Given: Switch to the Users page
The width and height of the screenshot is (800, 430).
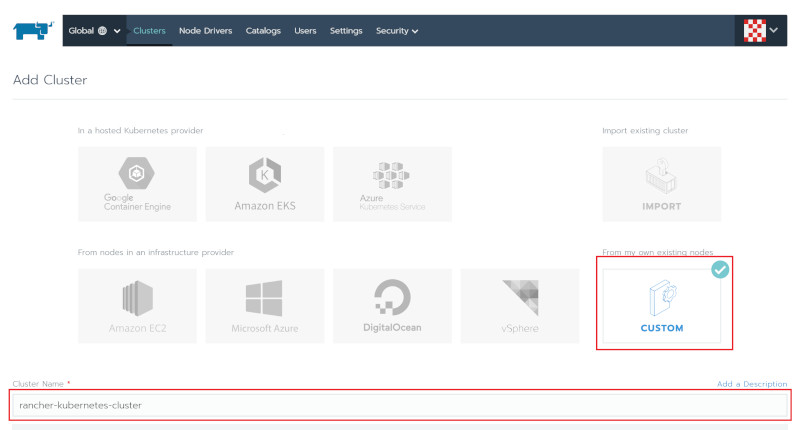Looking at the screenshot, I should (x=305, y=31).
